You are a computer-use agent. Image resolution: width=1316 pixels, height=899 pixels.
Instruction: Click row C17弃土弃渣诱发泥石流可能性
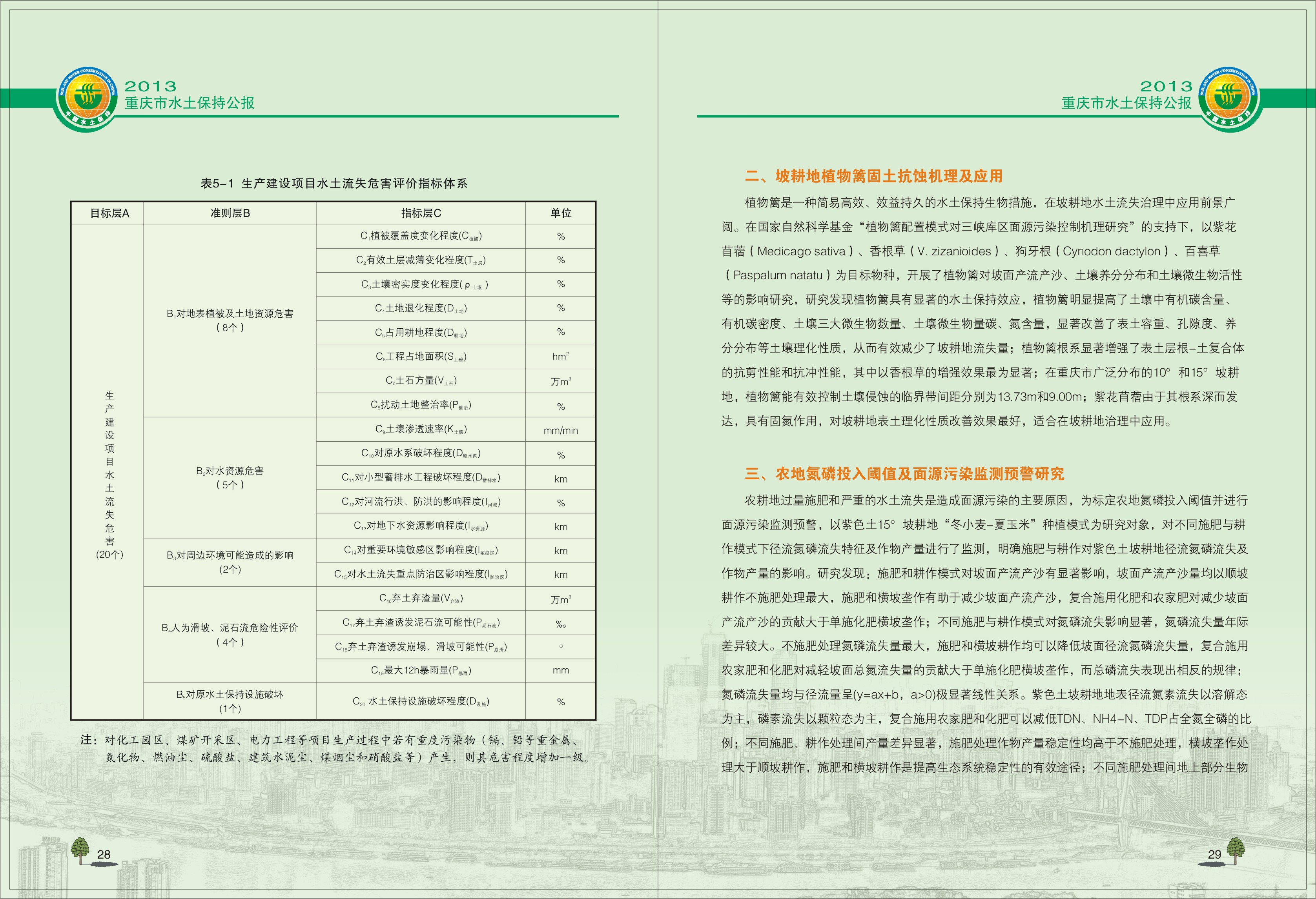point(421,623)
